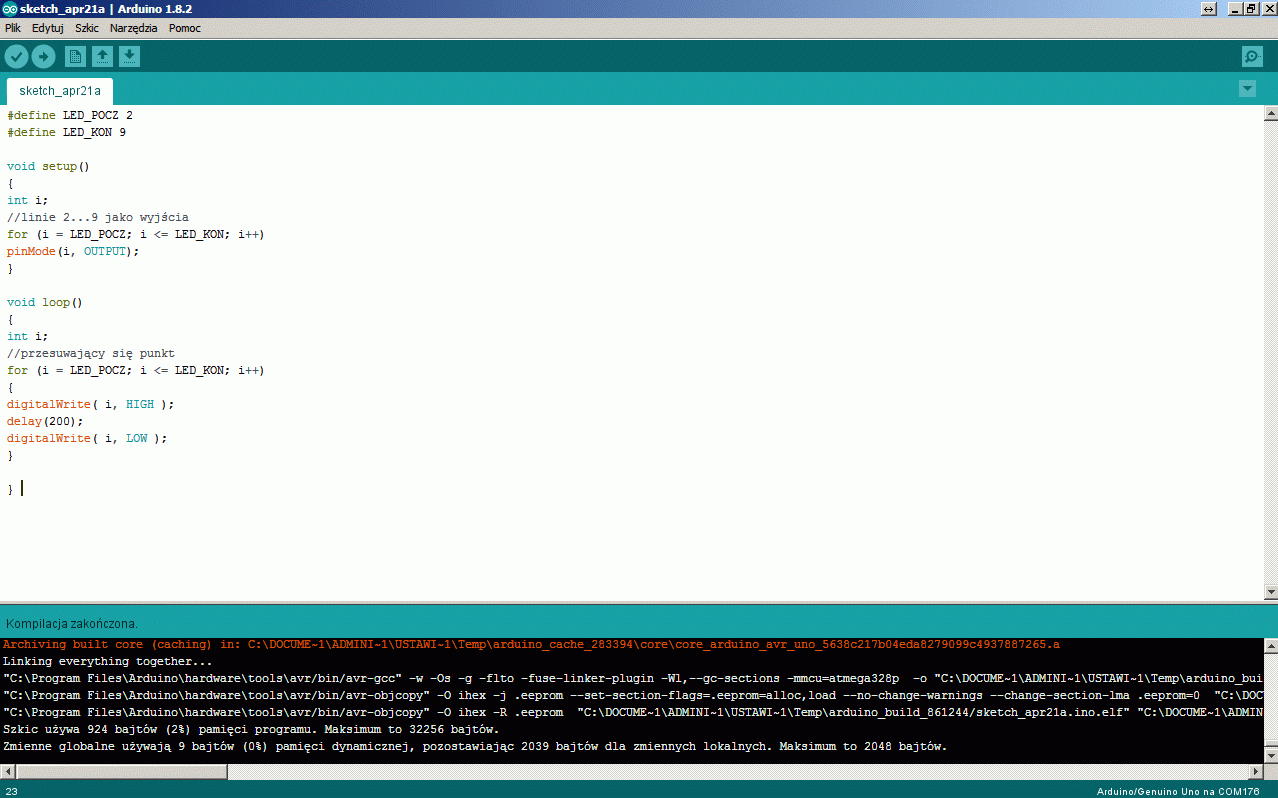Create a new sketch with New icon
Screen dimensions: 1278x798
point(75,57)
